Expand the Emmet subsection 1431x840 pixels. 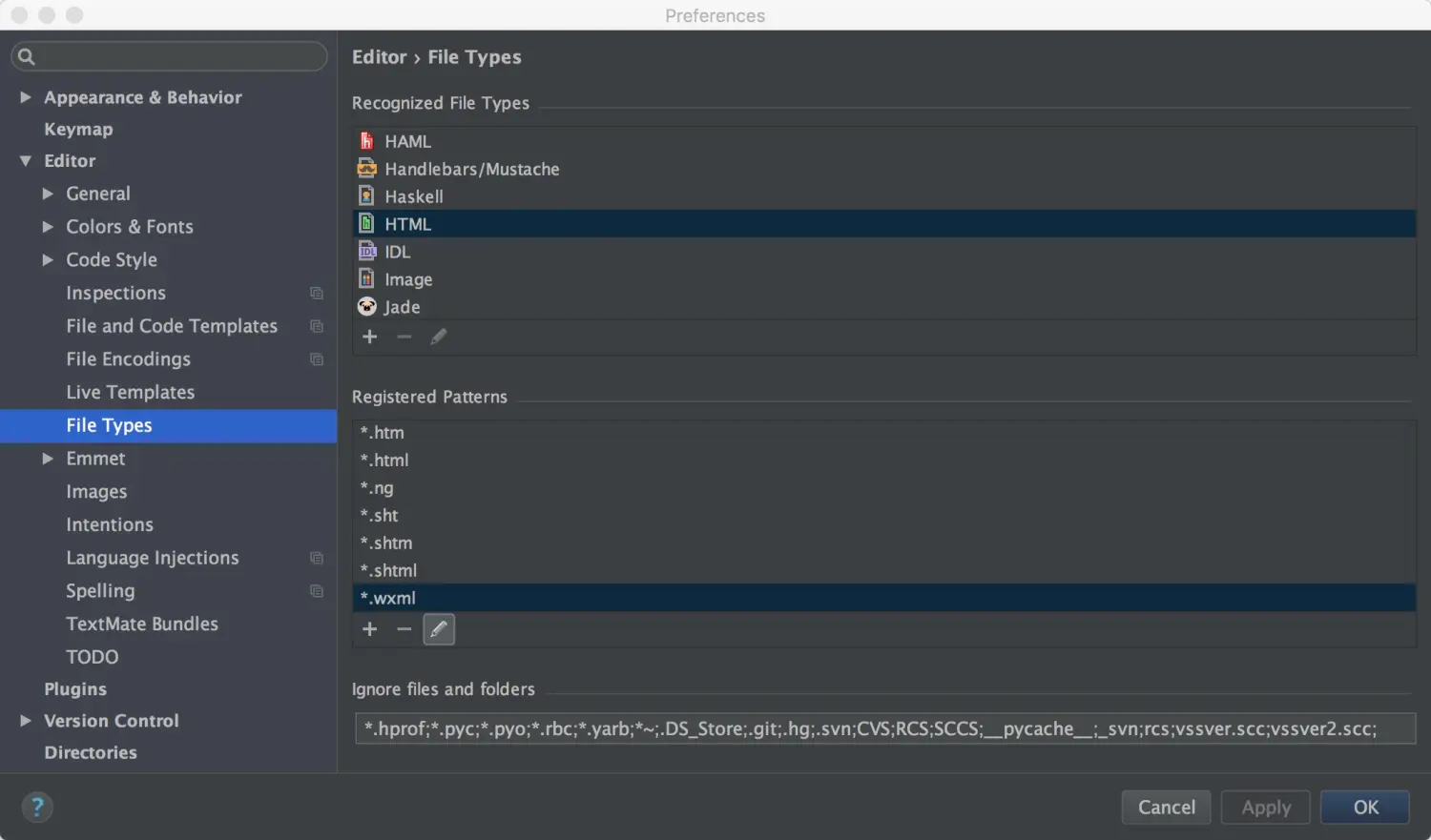pyautogui.click(x=48, y=459)
